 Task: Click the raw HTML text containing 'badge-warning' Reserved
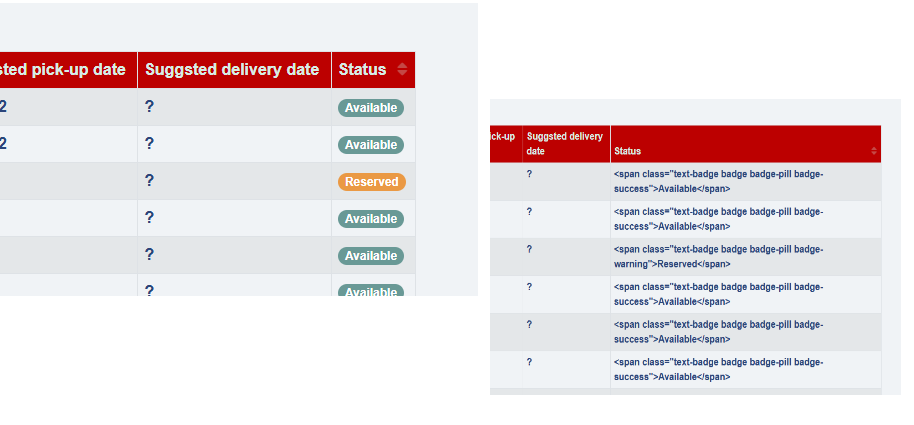tap(718, 257)
